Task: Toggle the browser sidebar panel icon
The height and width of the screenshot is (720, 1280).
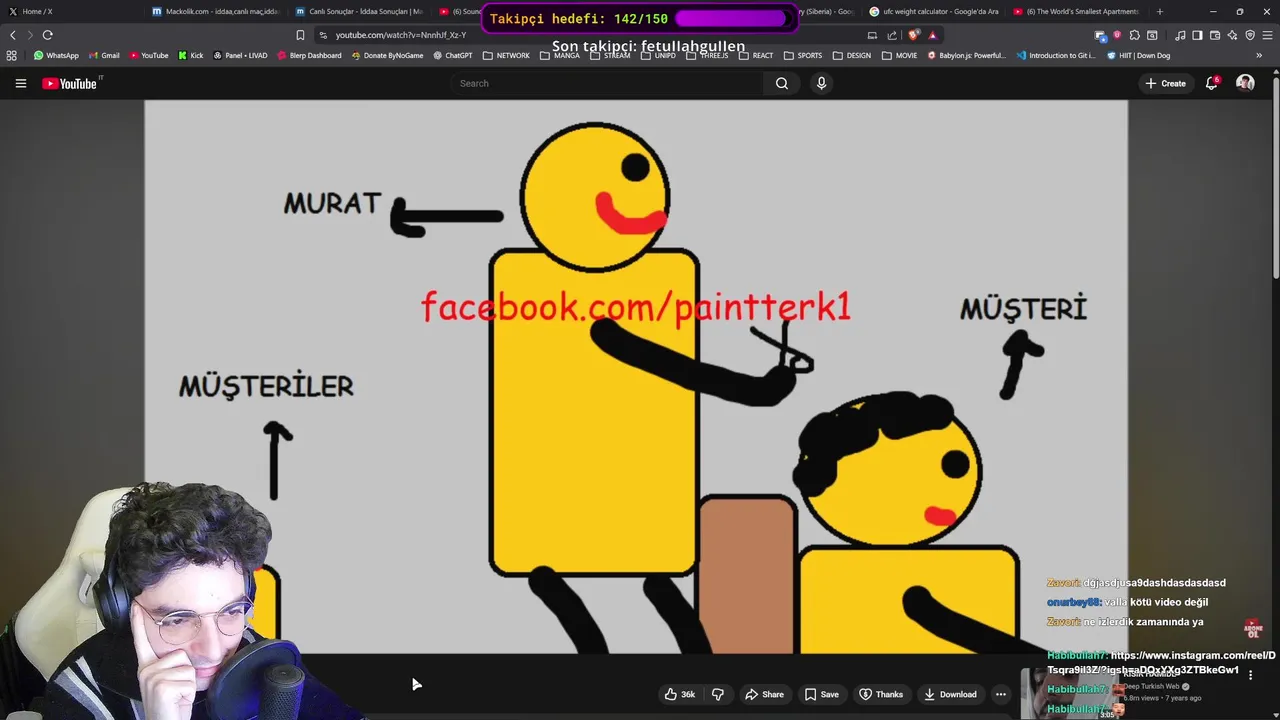Action: click(1197, 35)
